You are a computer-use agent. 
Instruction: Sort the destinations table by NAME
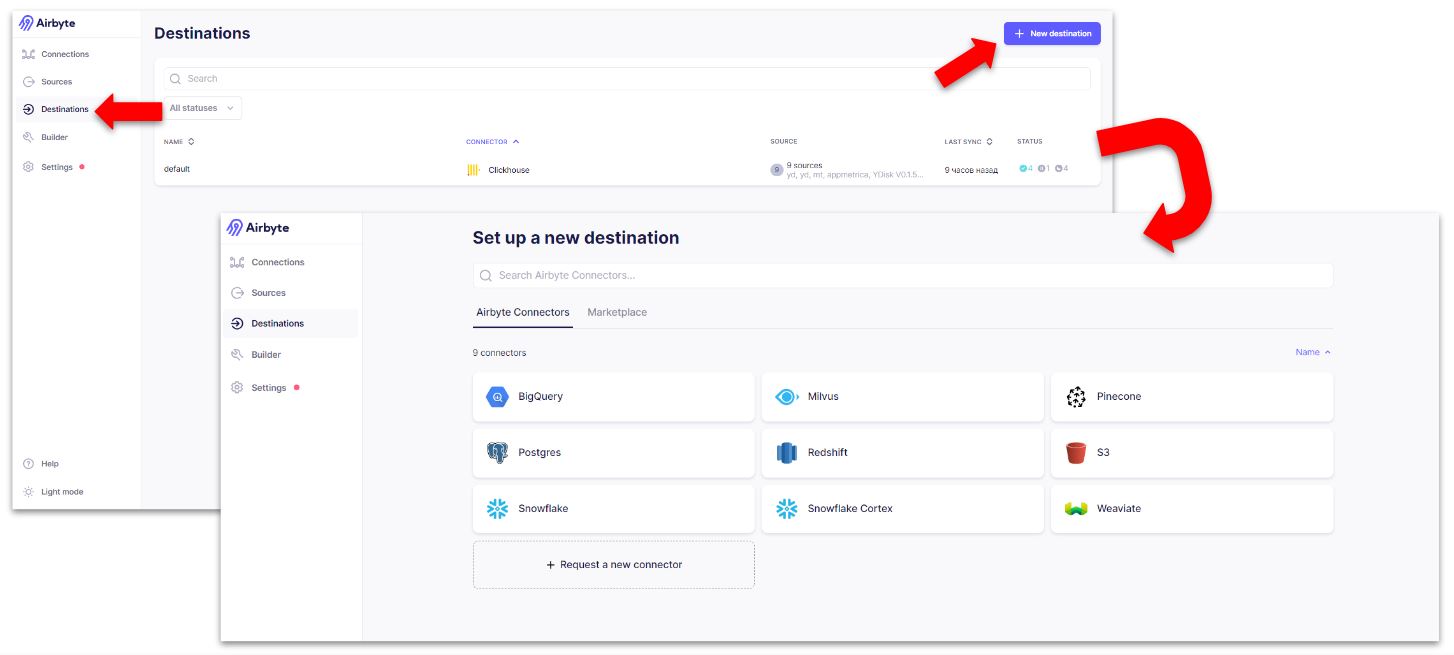point(179,142)
